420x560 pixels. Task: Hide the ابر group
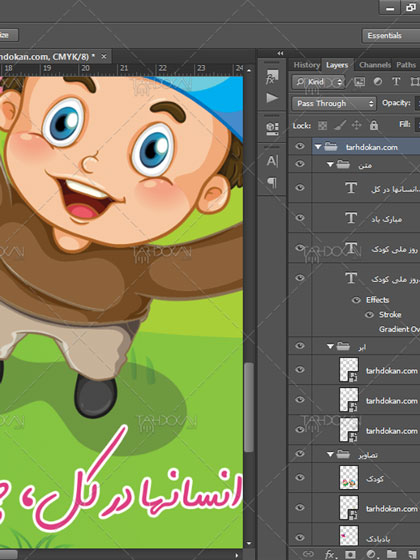point(300,346)
